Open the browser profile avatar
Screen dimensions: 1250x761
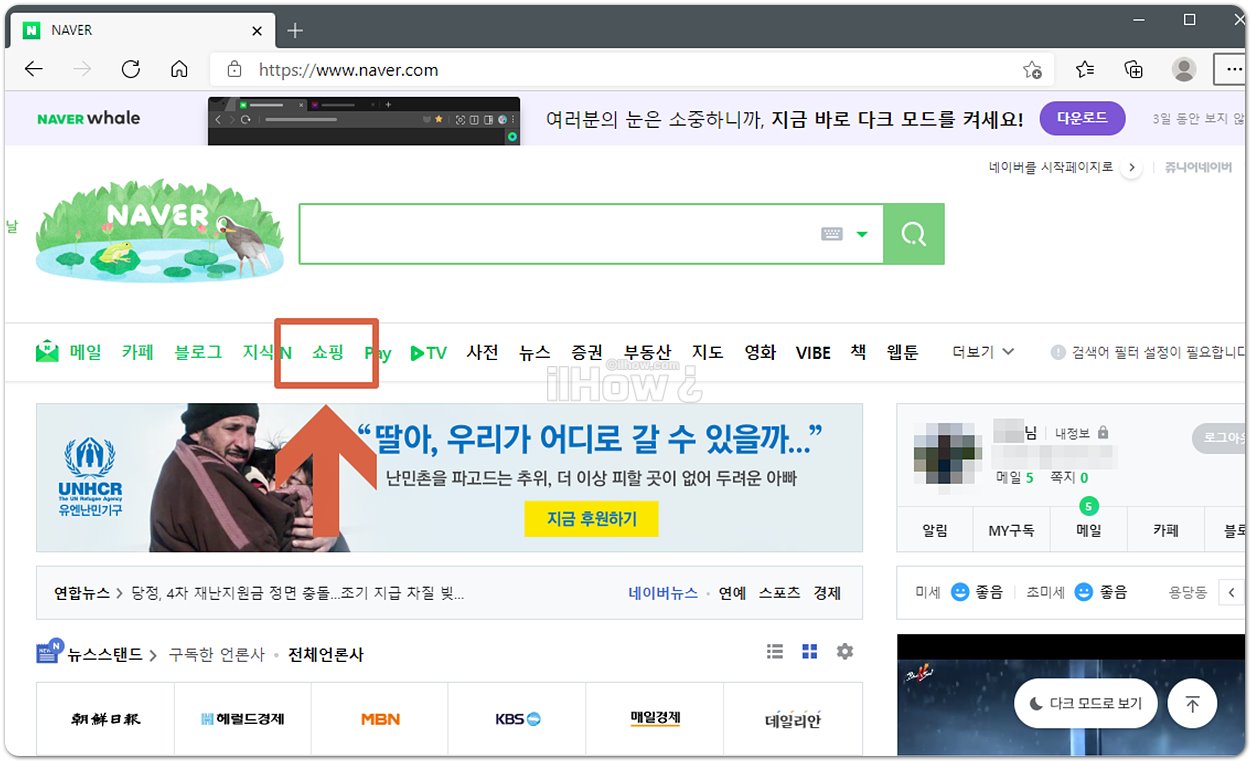pyautogui.click(x=1184, y=69)
